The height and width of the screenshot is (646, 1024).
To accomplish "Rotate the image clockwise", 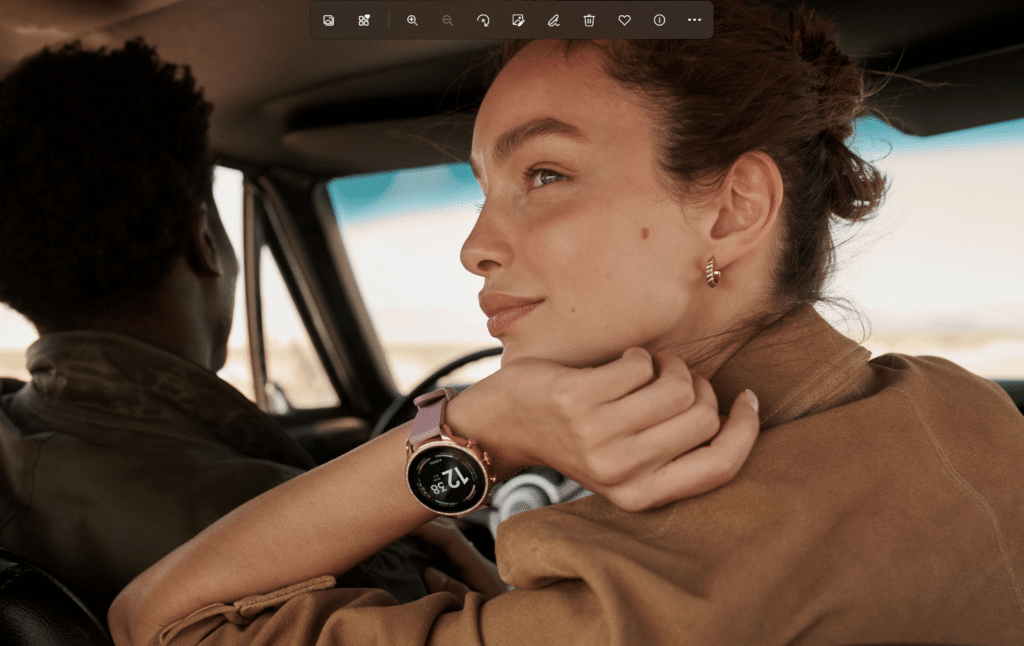I will coord(483,20).
